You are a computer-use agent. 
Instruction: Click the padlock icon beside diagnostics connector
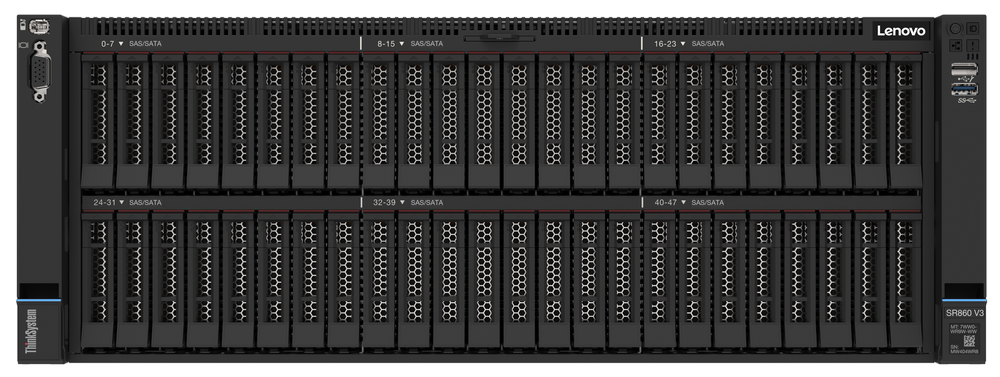(x=23, y=26)
